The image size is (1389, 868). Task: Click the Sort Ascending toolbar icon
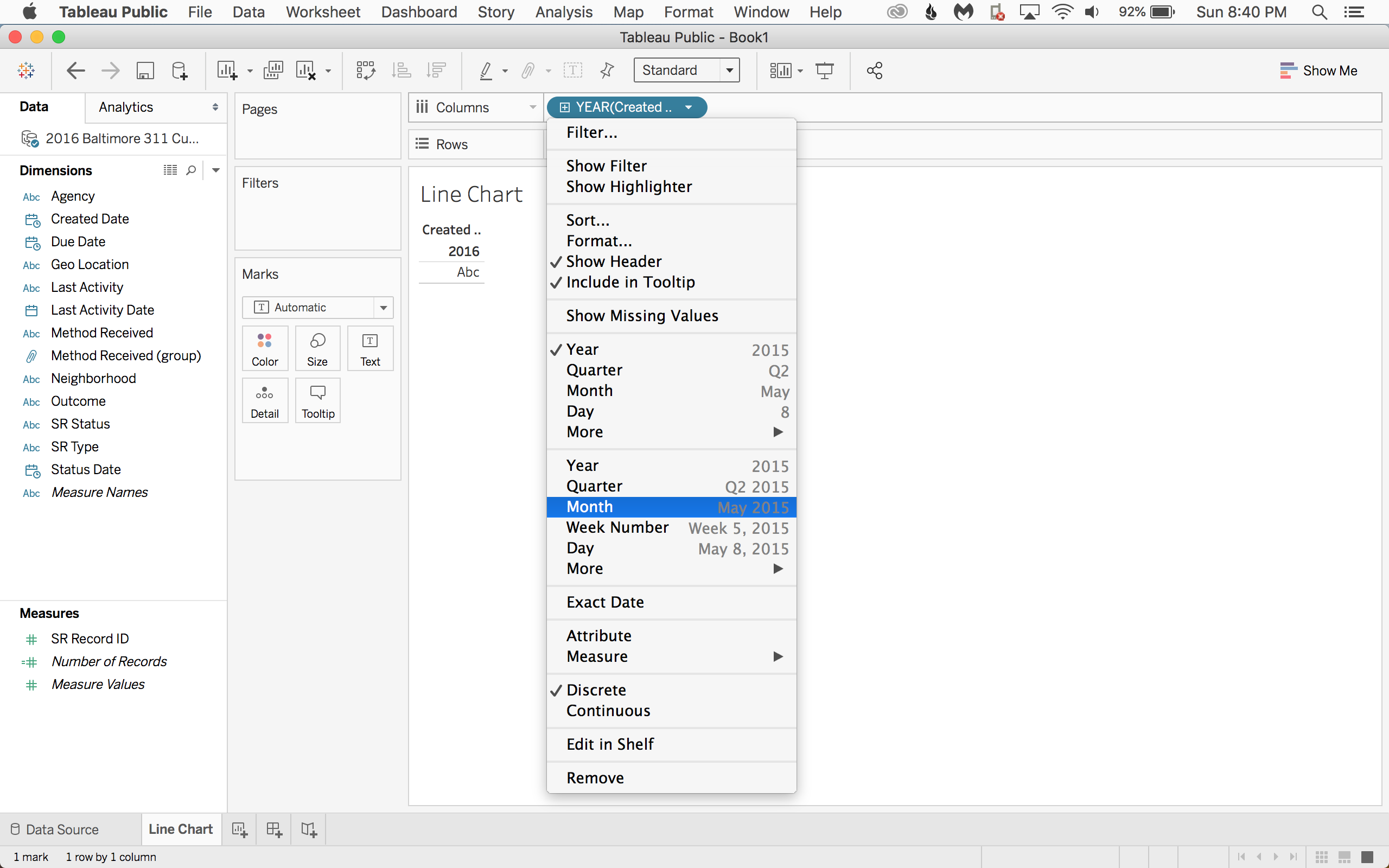point(401,71)
